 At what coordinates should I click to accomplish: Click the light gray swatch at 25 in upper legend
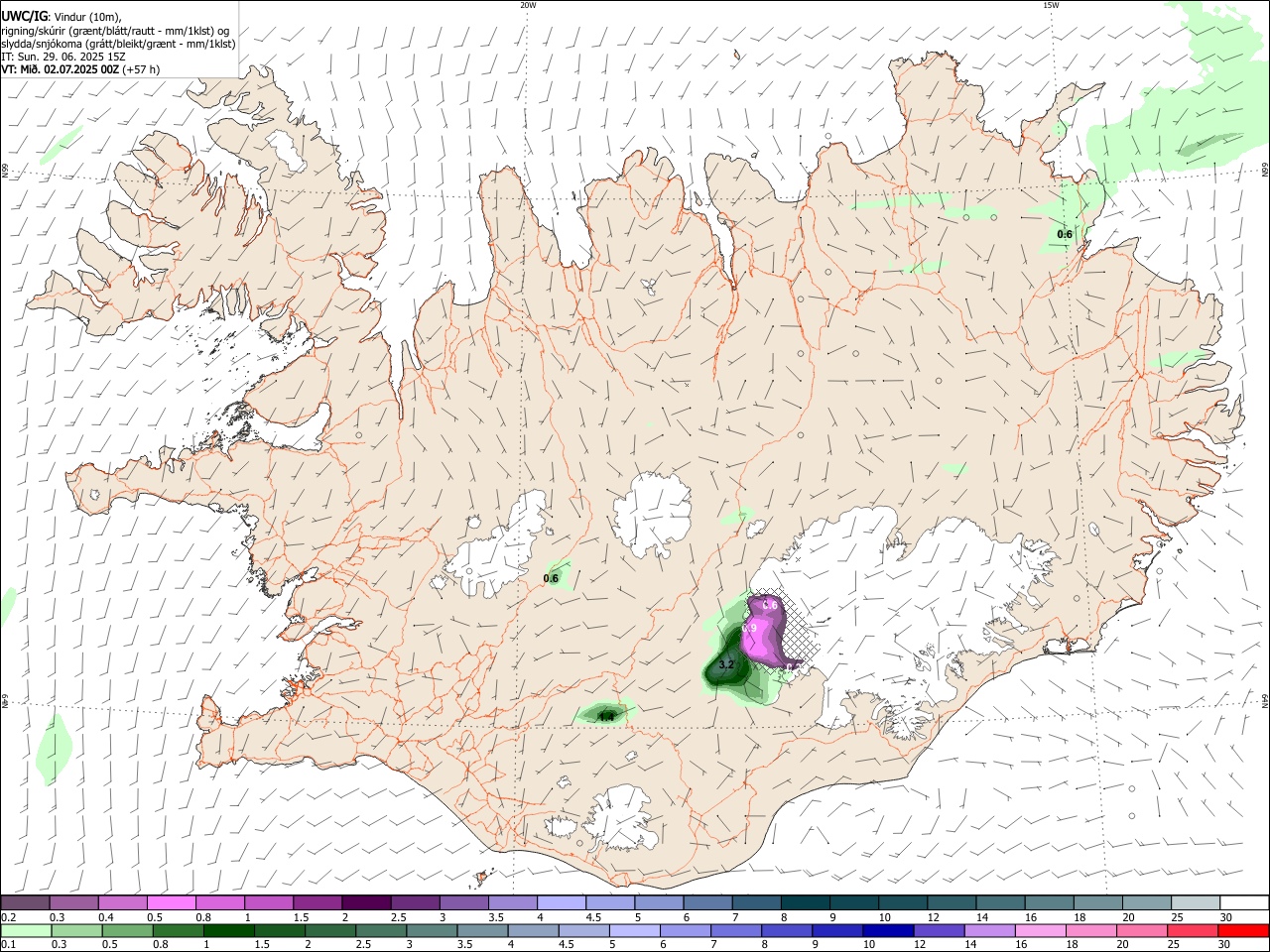[1196, 903]
